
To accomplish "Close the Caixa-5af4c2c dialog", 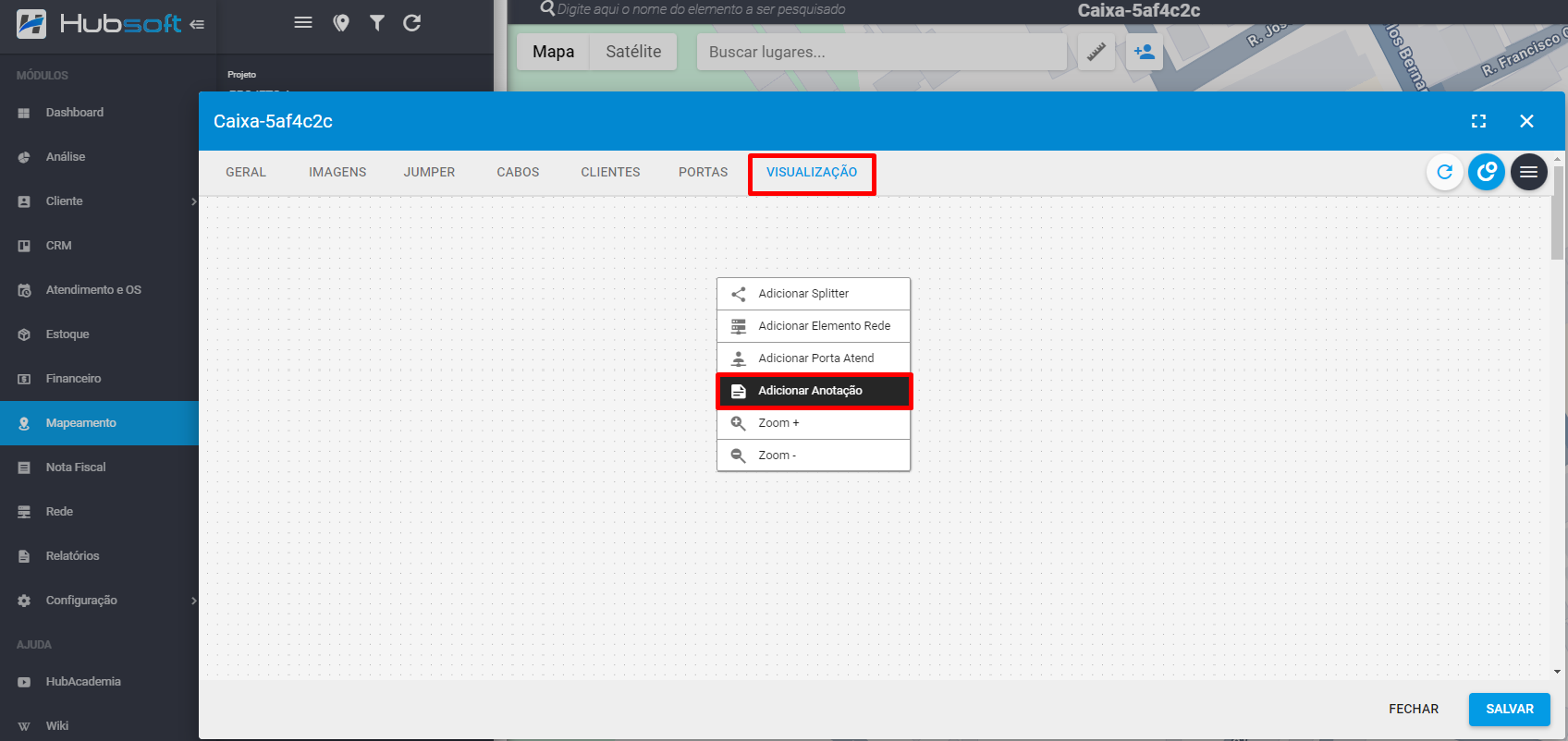I will tap(1527, 121).
